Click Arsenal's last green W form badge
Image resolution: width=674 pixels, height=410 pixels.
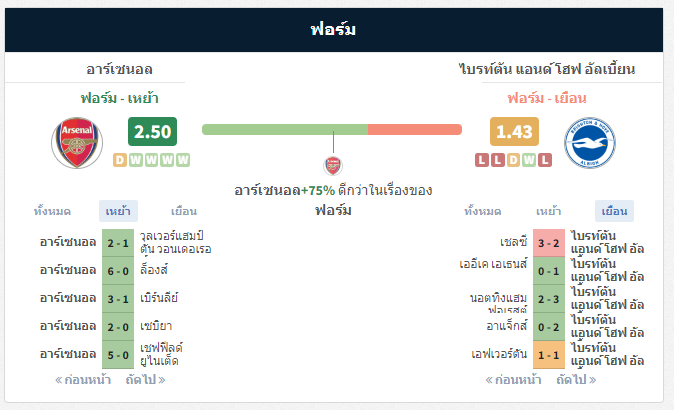coord(183,160)
